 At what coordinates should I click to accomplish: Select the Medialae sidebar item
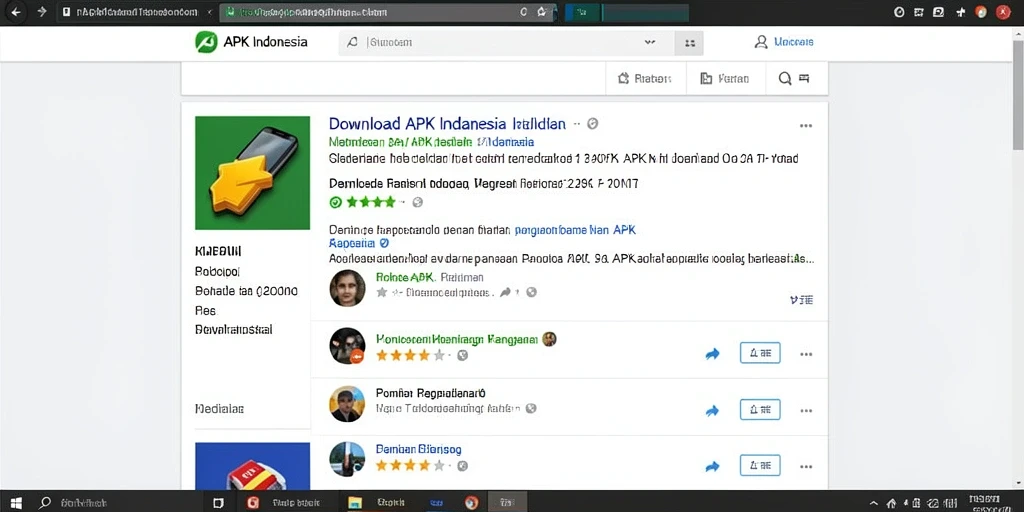pyautogui.click(x=219, y=409)
